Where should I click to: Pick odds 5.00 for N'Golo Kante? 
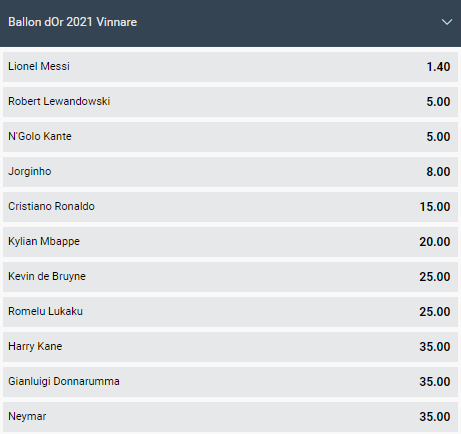(x=438, y=137)
